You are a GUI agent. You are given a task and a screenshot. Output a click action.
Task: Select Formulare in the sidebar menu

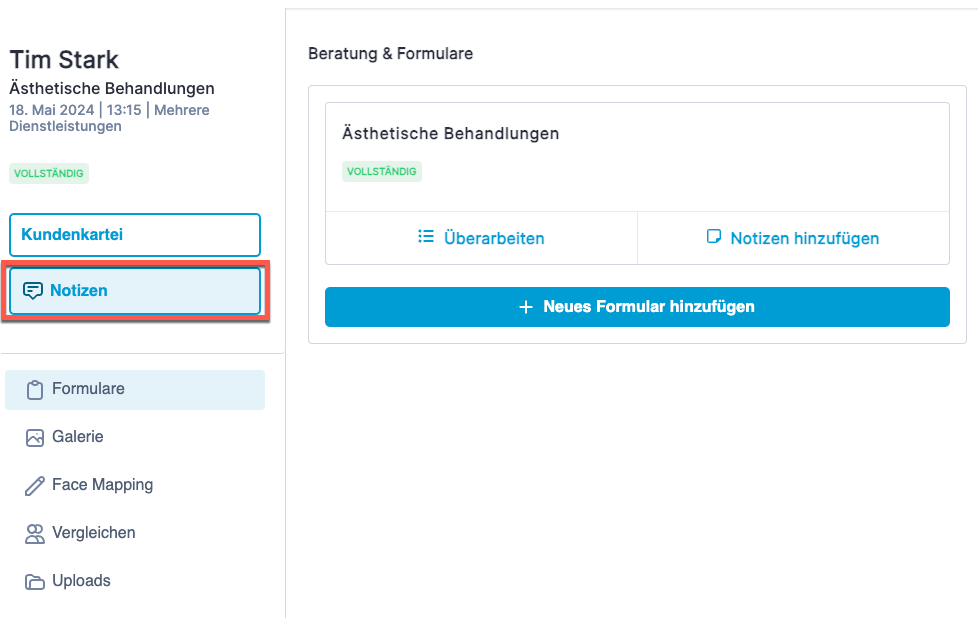click(x=135, y=390)
